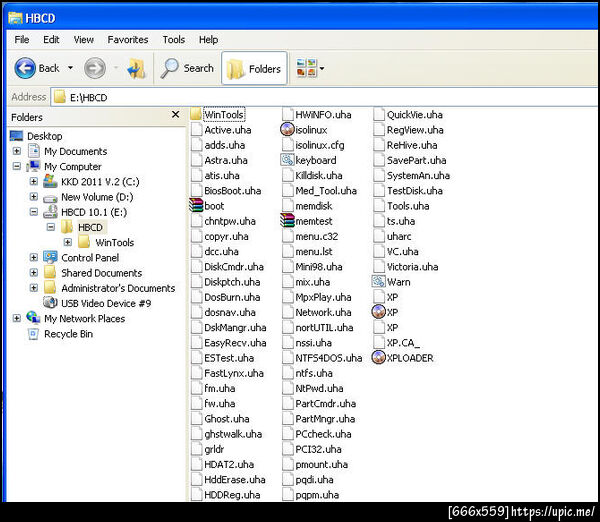Open the Help menu
The height and width of the screenshot is (522, 600).
pyautogui.click(x=208, y=39)
